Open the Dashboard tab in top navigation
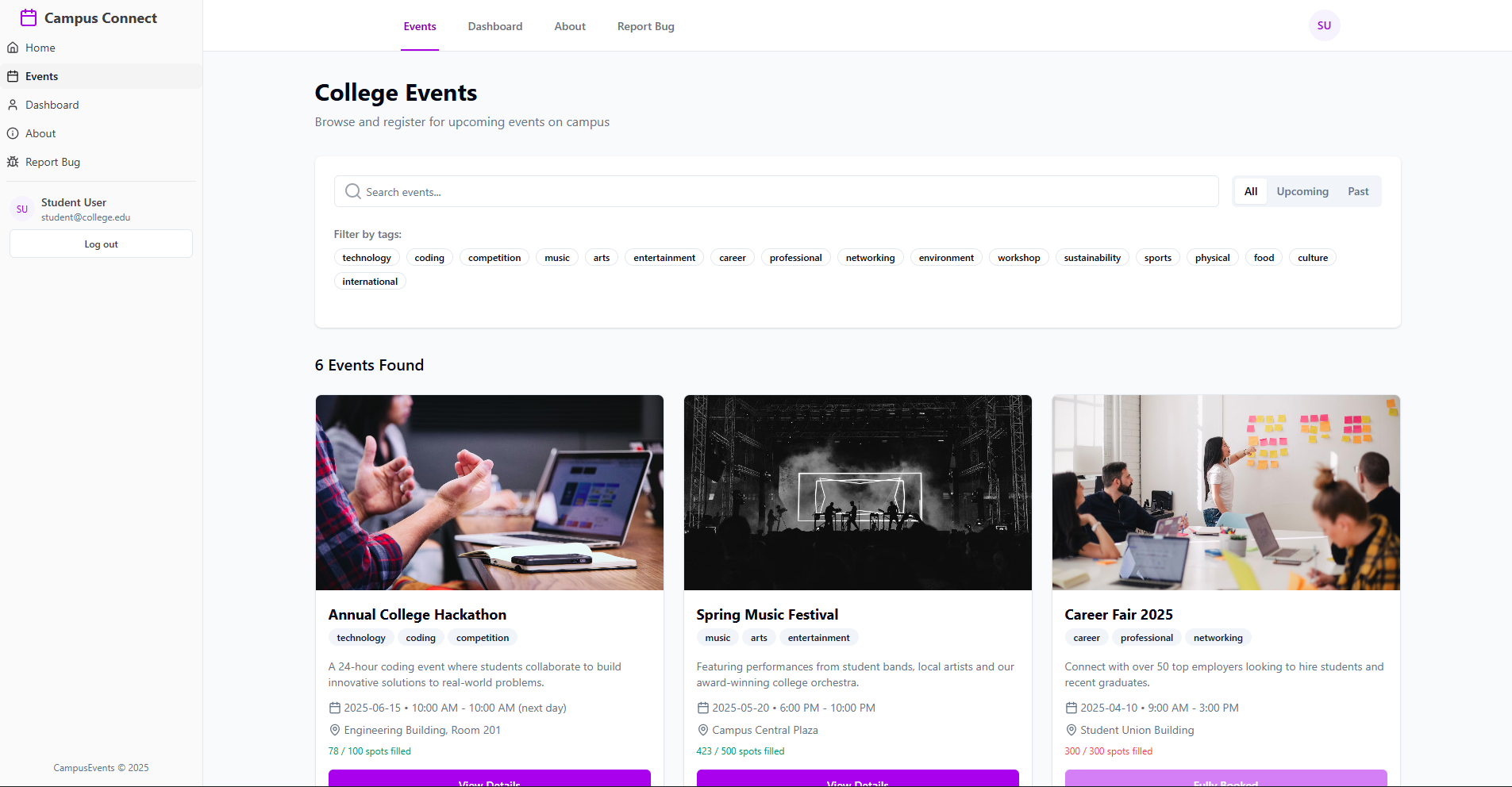Viewport: 1512px width, 787px height. pos(494,26)
